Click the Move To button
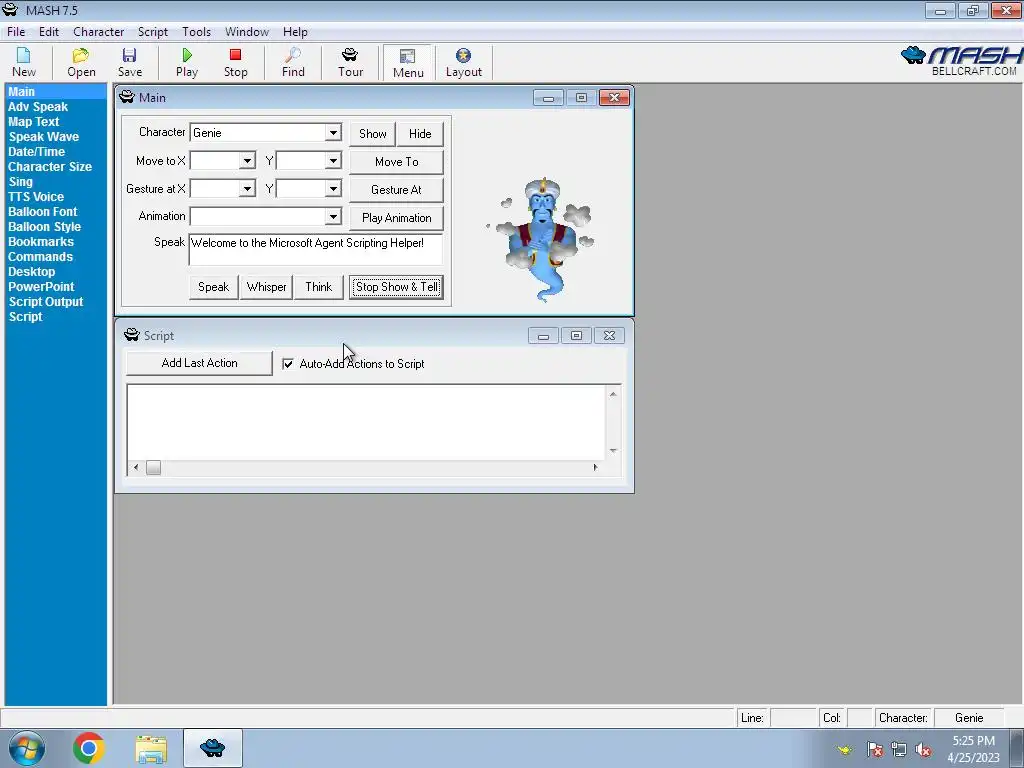This screenshot has width=1024, height=768. 396,161
